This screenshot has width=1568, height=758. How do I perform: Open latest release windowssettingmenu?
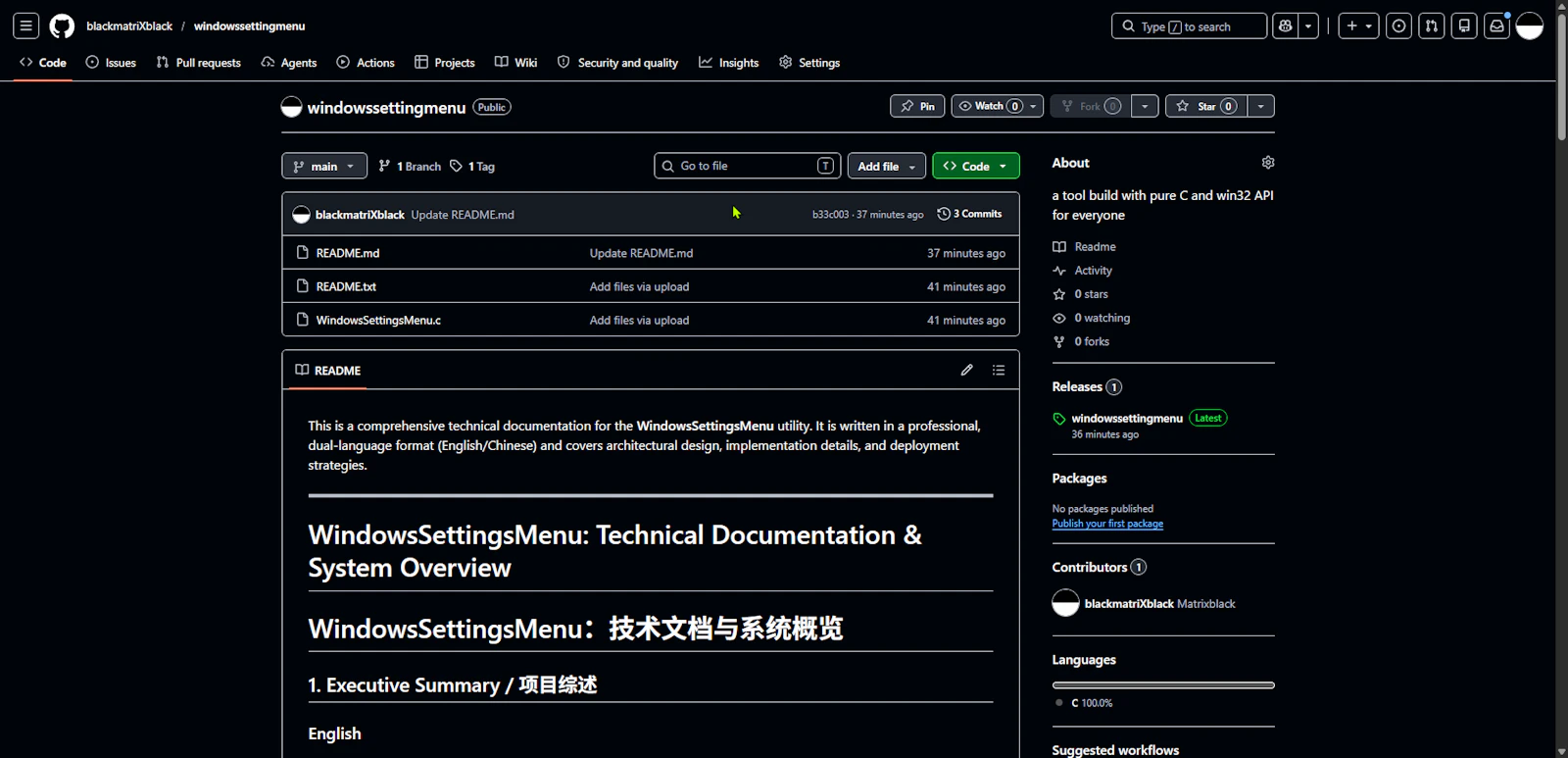[x=1127, y=418]
